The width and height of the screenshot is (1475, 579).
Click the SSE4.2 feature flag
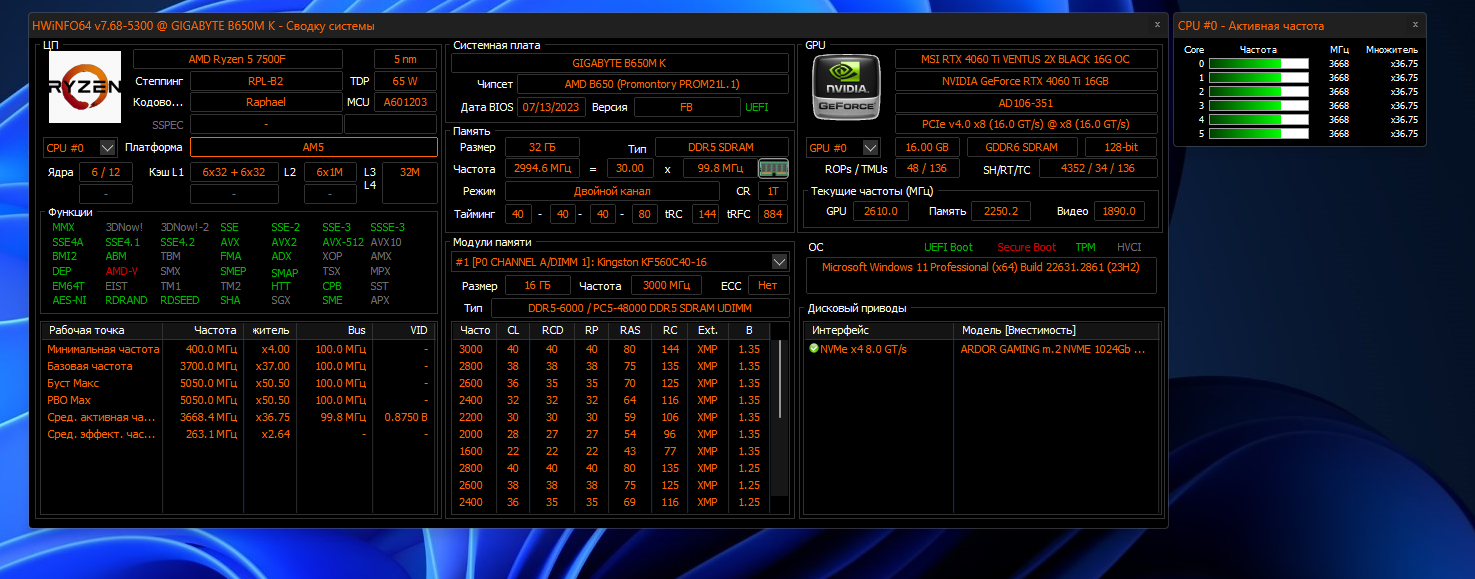177,242
